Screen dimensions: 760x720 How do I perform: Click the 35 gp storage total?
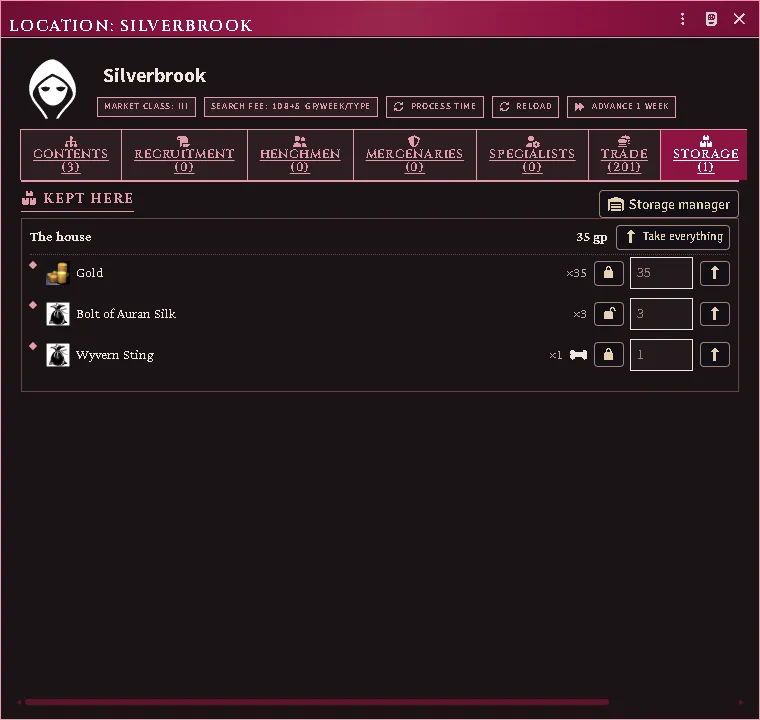(x=592, y=237)
